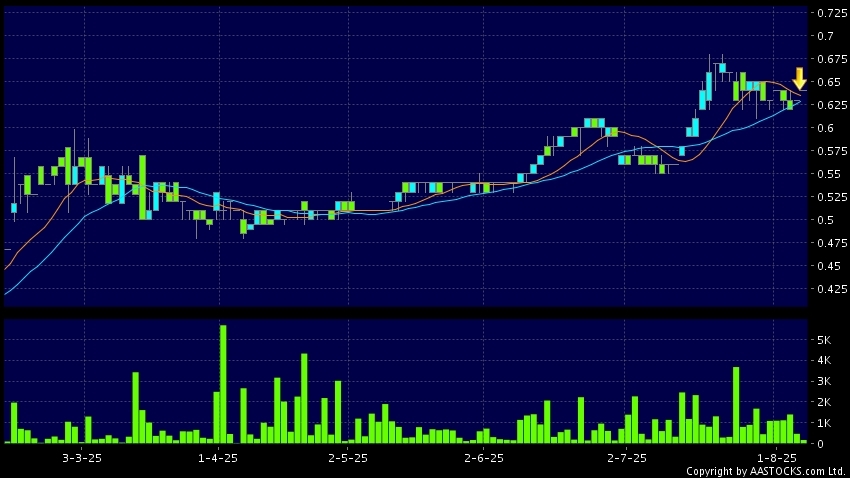Select the 2-6-25 date label
The height and width of the screenshot is (478, 850).
[484, 458]
